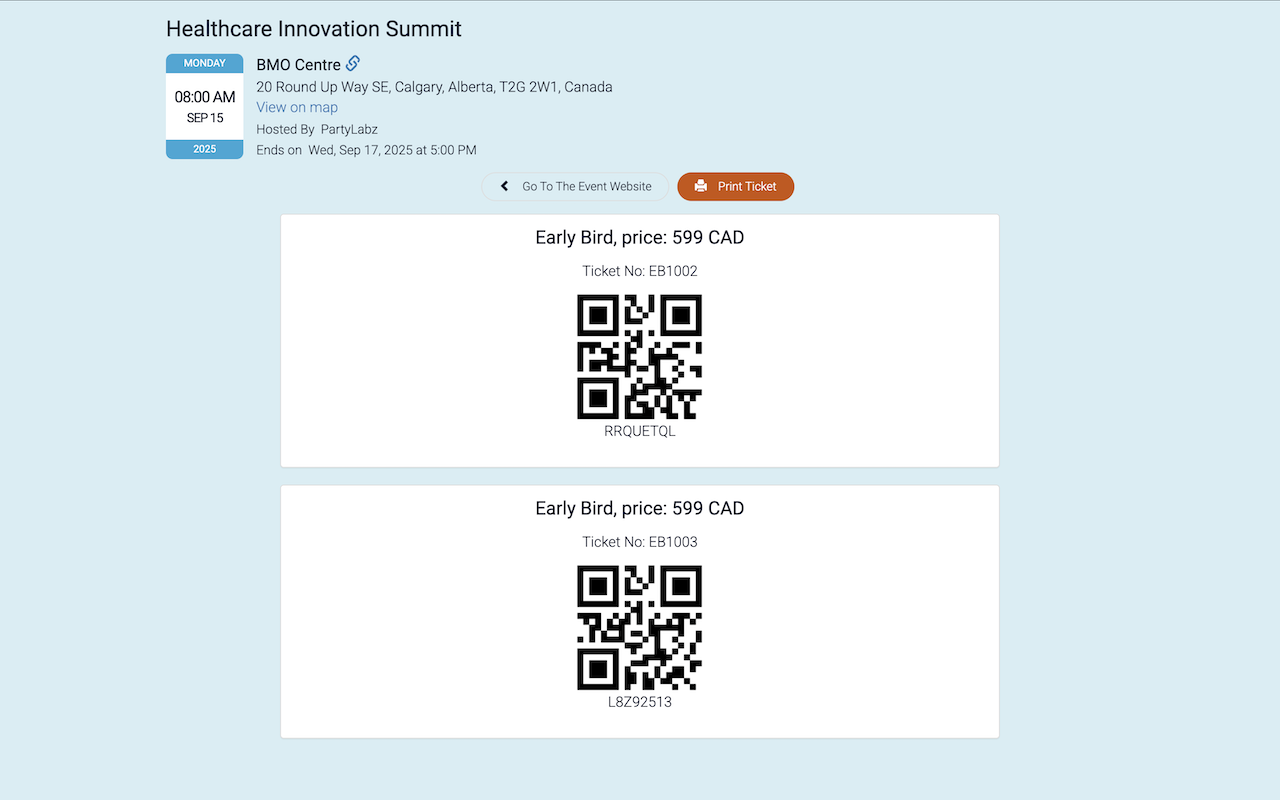Click the venue address on Round Up Way
This screenshot has width=1280, height=800.
coord(434,87)
